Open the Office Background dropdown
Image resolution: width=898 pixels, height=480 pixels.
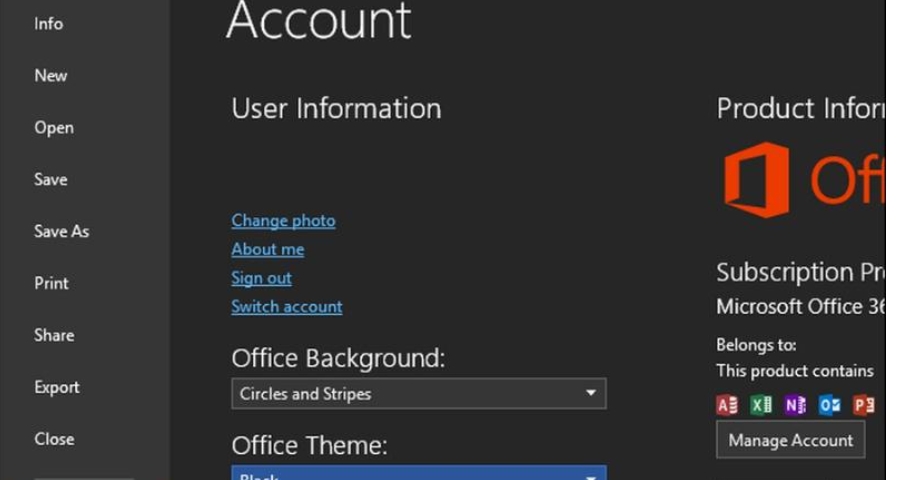pos(419,394)
